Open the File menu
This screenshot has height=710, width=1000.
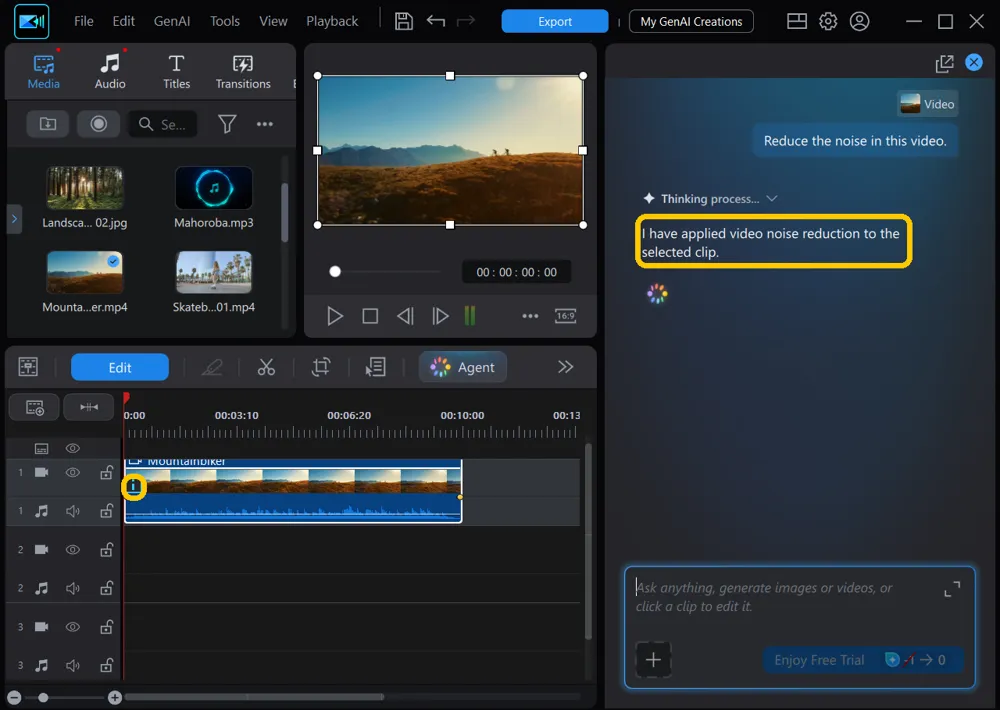click(x=84, y=21)
